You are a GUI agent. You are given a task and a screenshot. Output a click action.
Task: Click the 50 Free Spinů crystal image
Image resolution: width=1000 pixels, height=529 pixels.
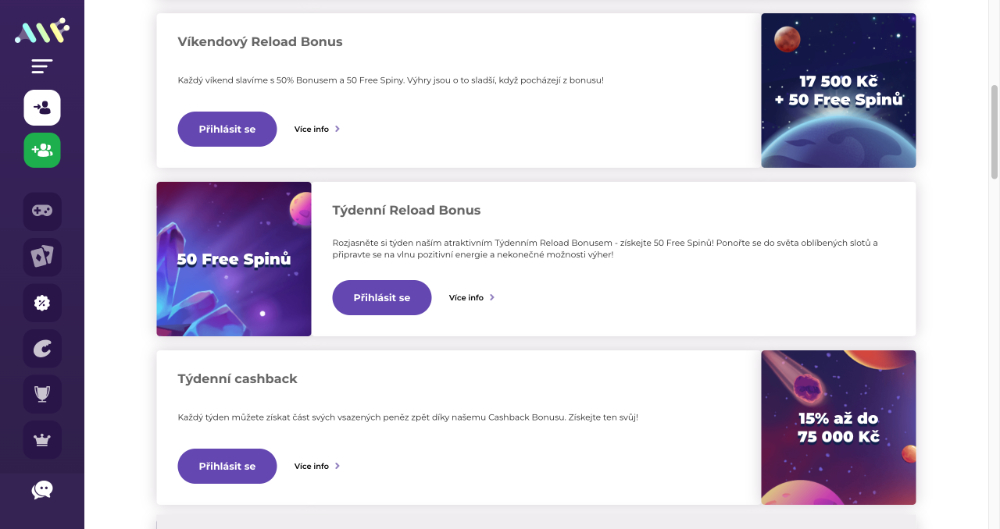tap(234, 259)
